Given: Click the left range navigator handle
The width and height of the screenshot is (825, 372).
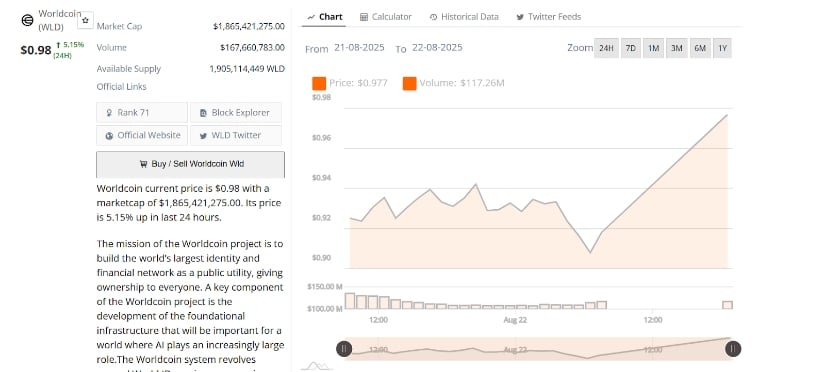Looking at the screenshot, I should pos(344,348).
